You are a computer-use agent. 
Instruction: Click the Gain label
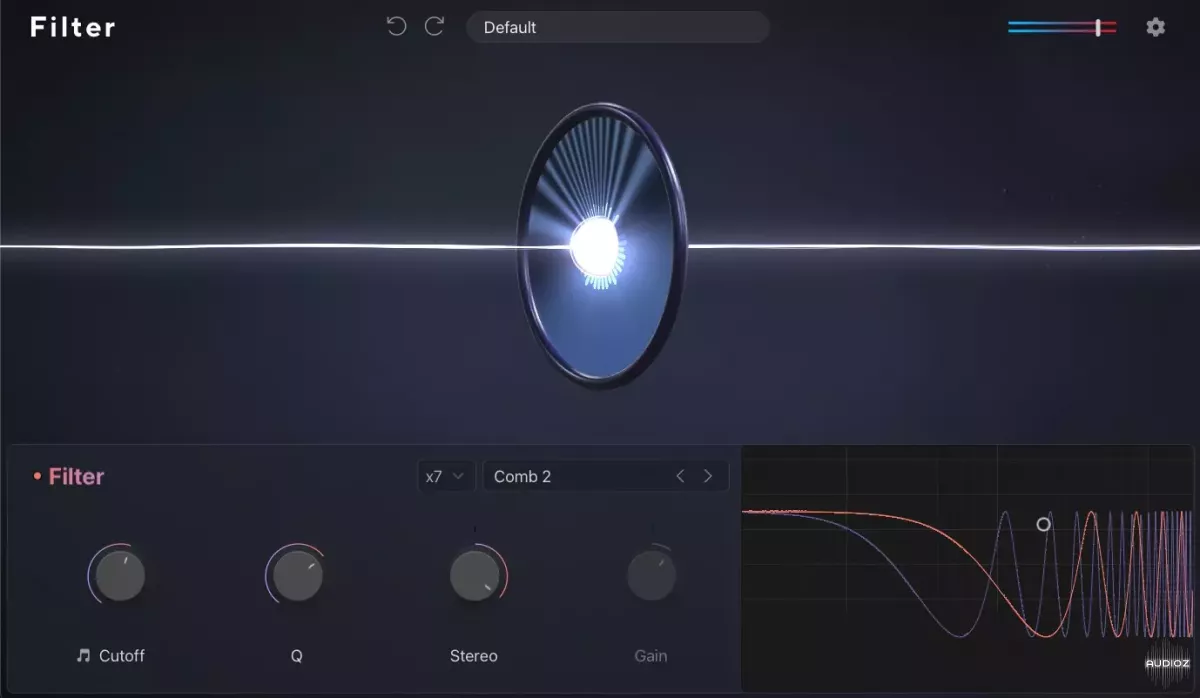tap(651, 656)
